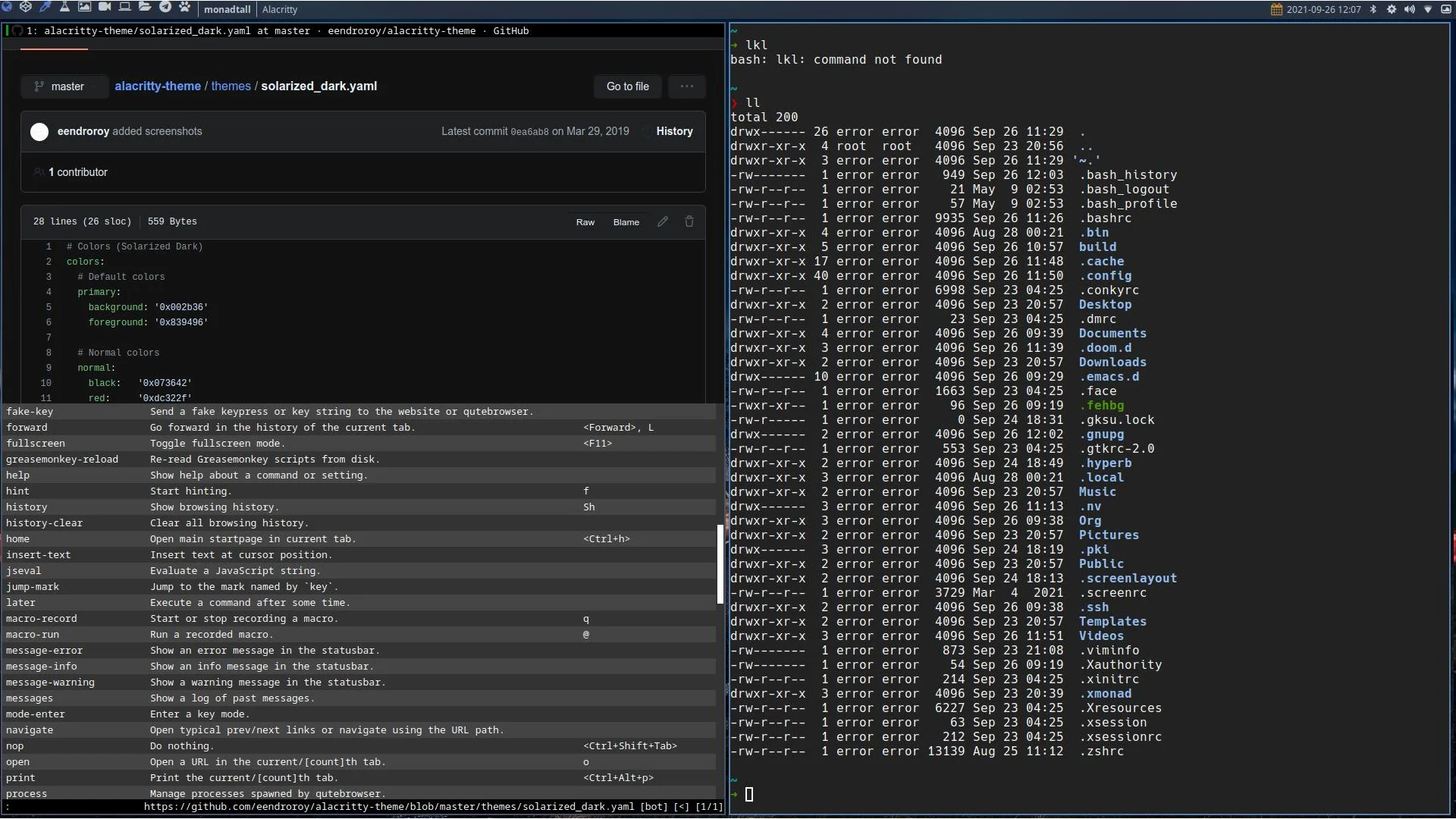Screen dimensions: 1456x819
Task: Open the alacritty-theme repository breadcrumb link
Action: click(158, 86)
